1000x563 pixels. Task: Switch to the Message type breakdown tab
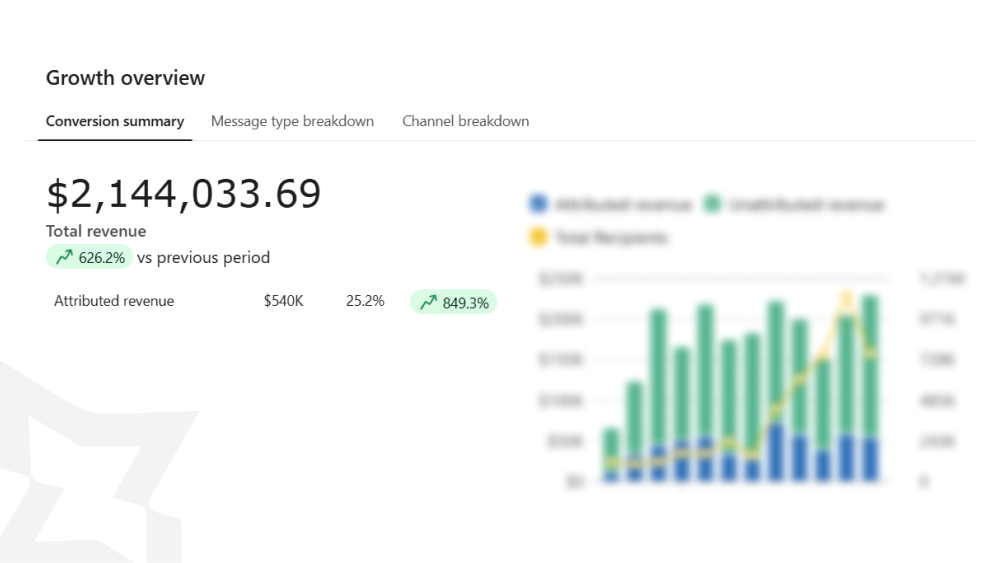[x=292, y=121]
